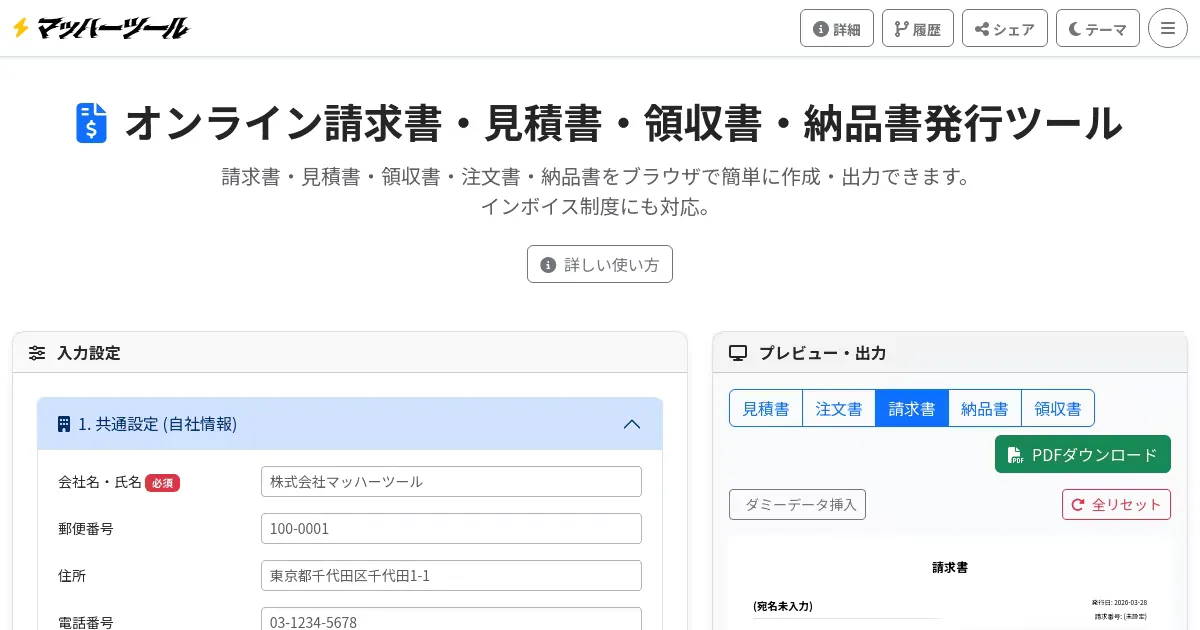The height and width of the screenshot is (630, 1200).
Task: Open the hamburger menu
Action: (x=1167, y=28)
